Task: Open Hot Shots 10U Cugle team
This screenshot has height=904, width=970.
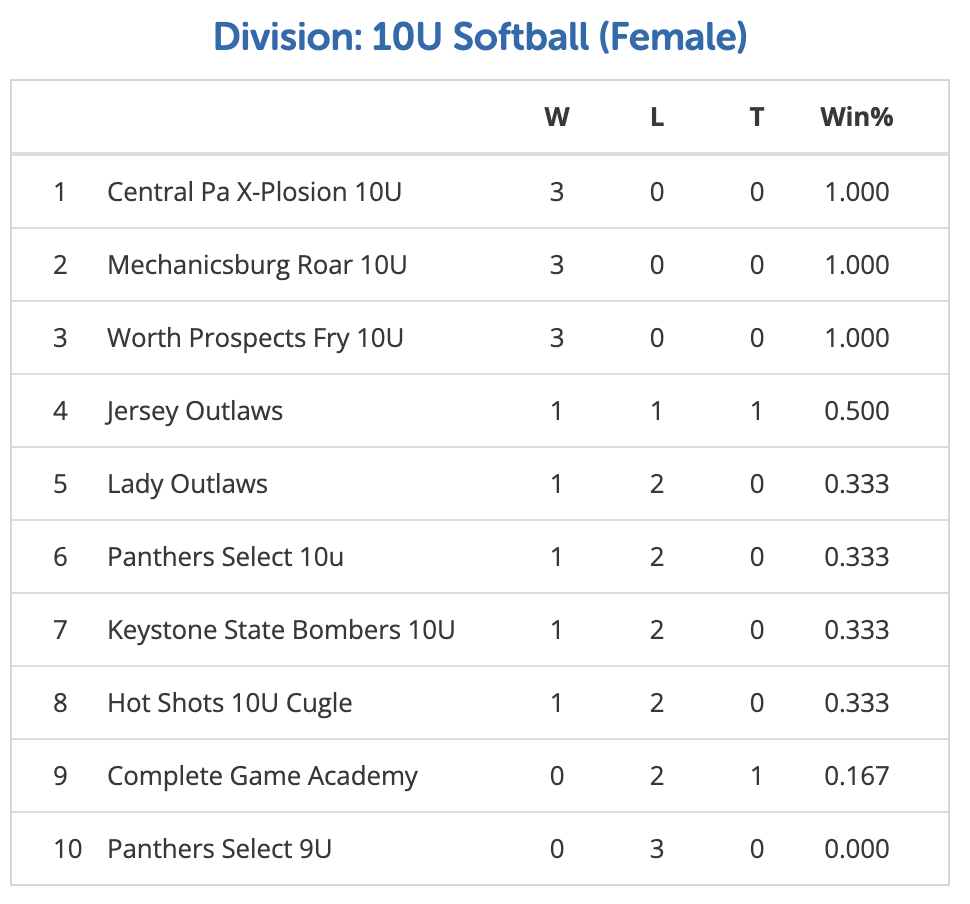Action: tap(230, 703)
